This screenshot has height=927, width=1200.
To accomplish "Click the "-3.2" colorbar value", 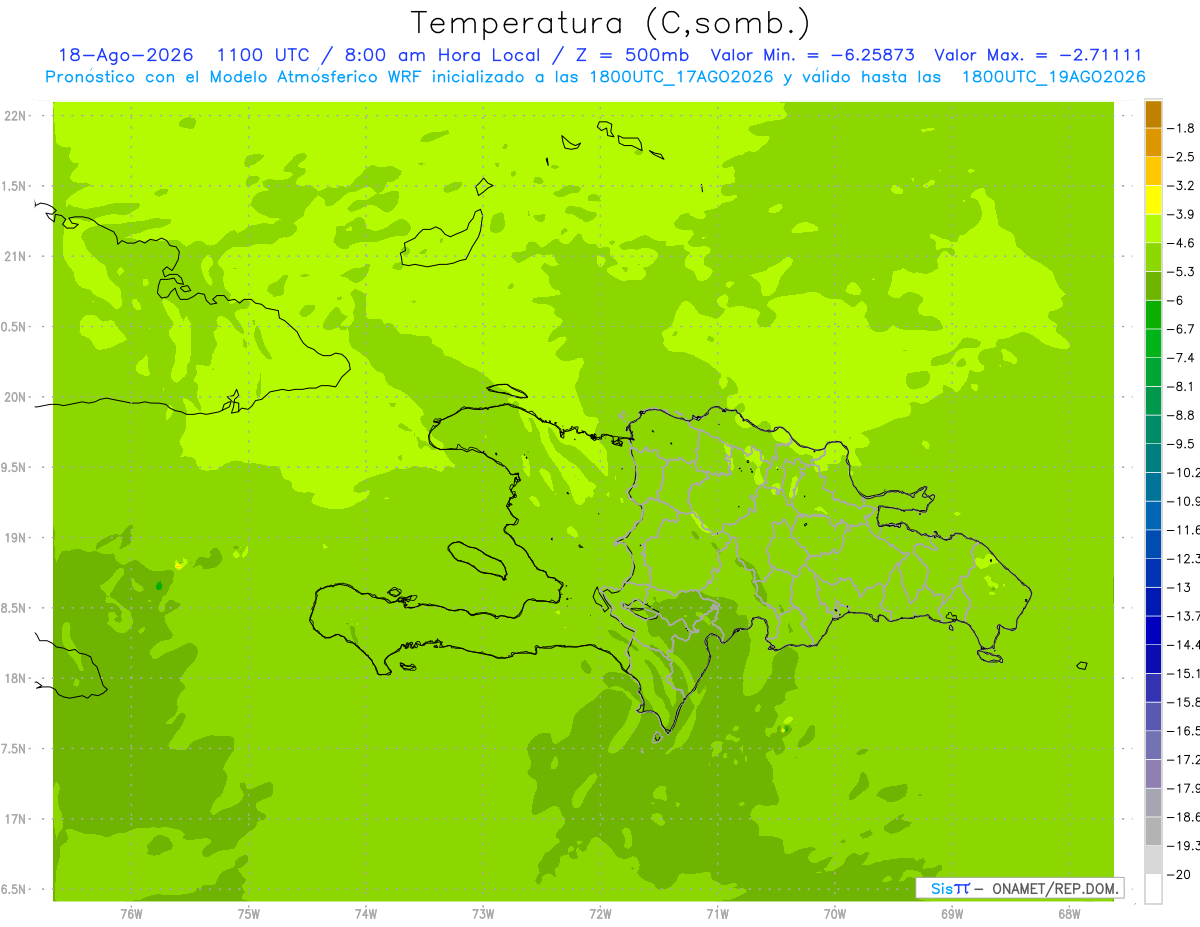I will coord(1181,186).
